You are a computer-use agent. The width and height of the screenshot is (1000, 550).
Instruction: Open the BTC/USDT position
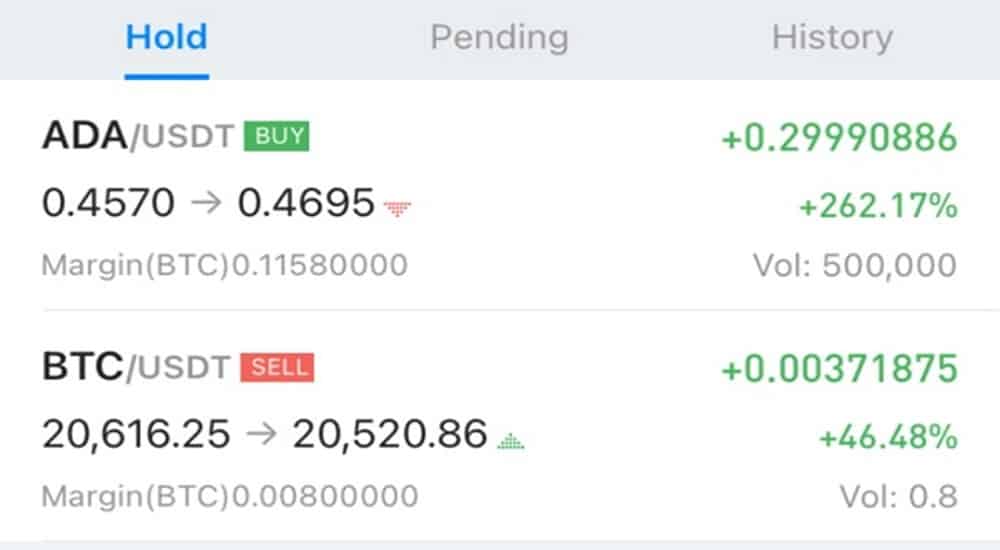pyautogui.click(x=500, y=426)
